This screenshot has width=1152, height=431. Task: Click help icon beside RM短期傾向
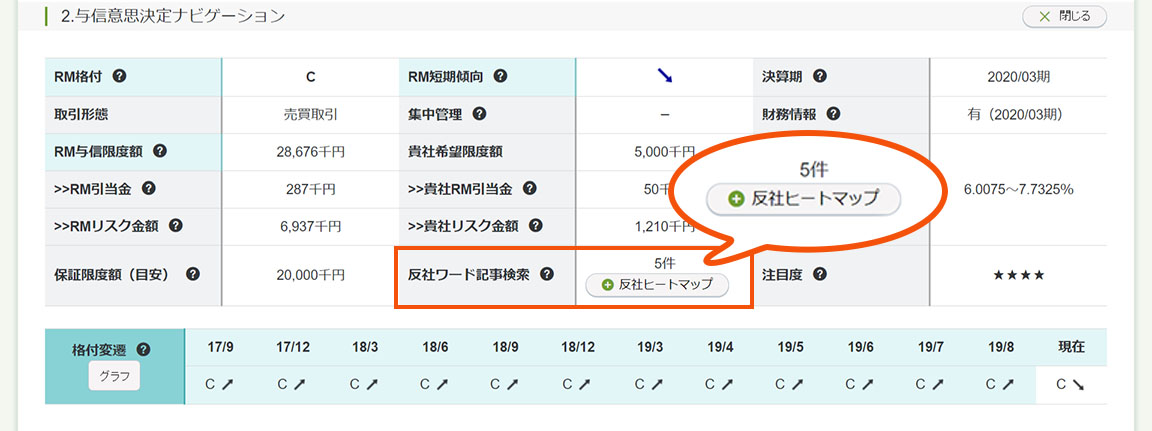pyautogui.click(x=500, y=76)
